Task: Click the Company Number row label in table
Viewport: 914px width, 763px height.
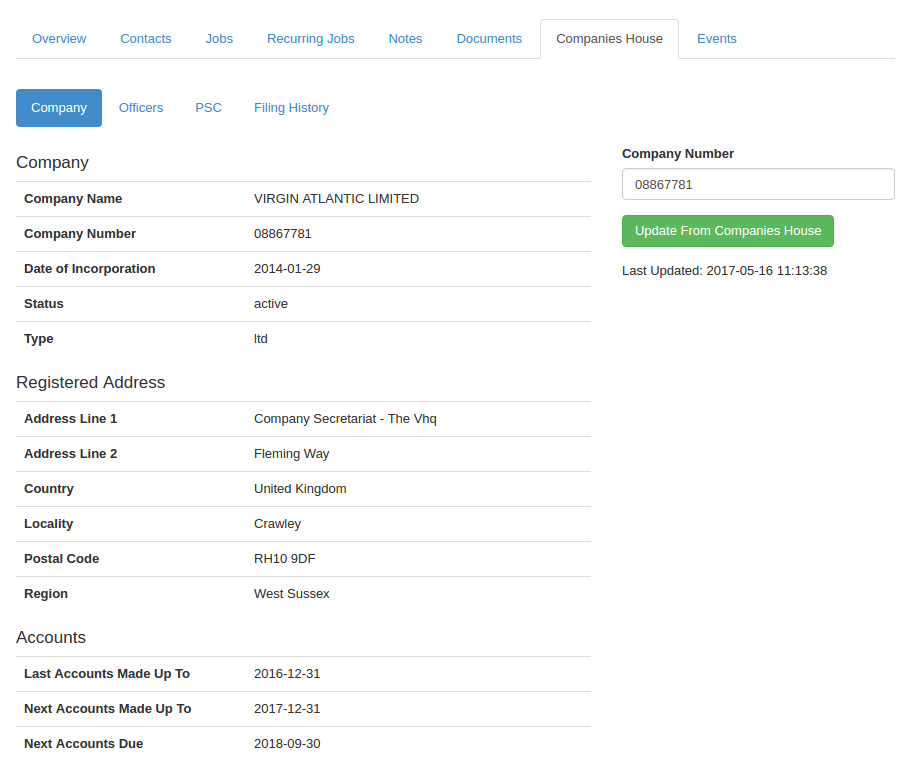Action: tap(80, 234)
